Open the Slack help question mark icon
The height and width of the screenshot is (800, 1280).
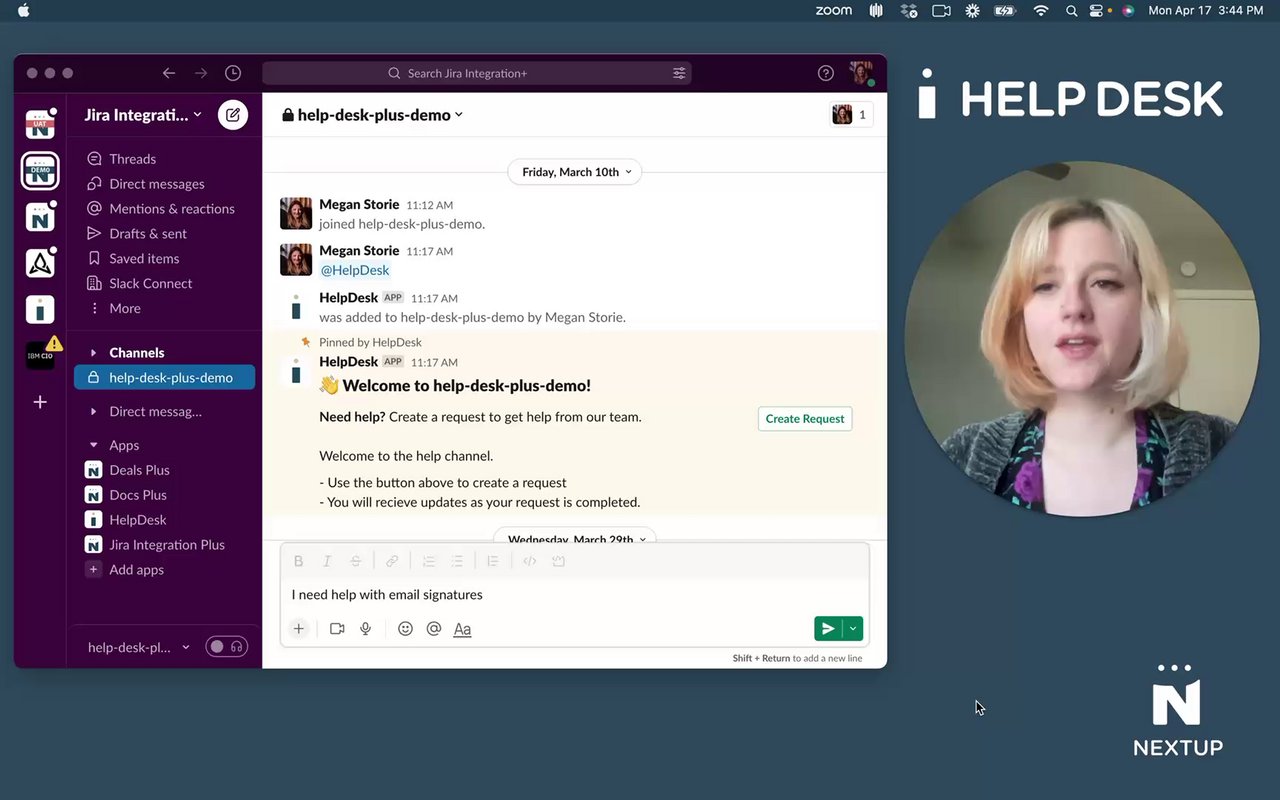click(x=826, y=73)
